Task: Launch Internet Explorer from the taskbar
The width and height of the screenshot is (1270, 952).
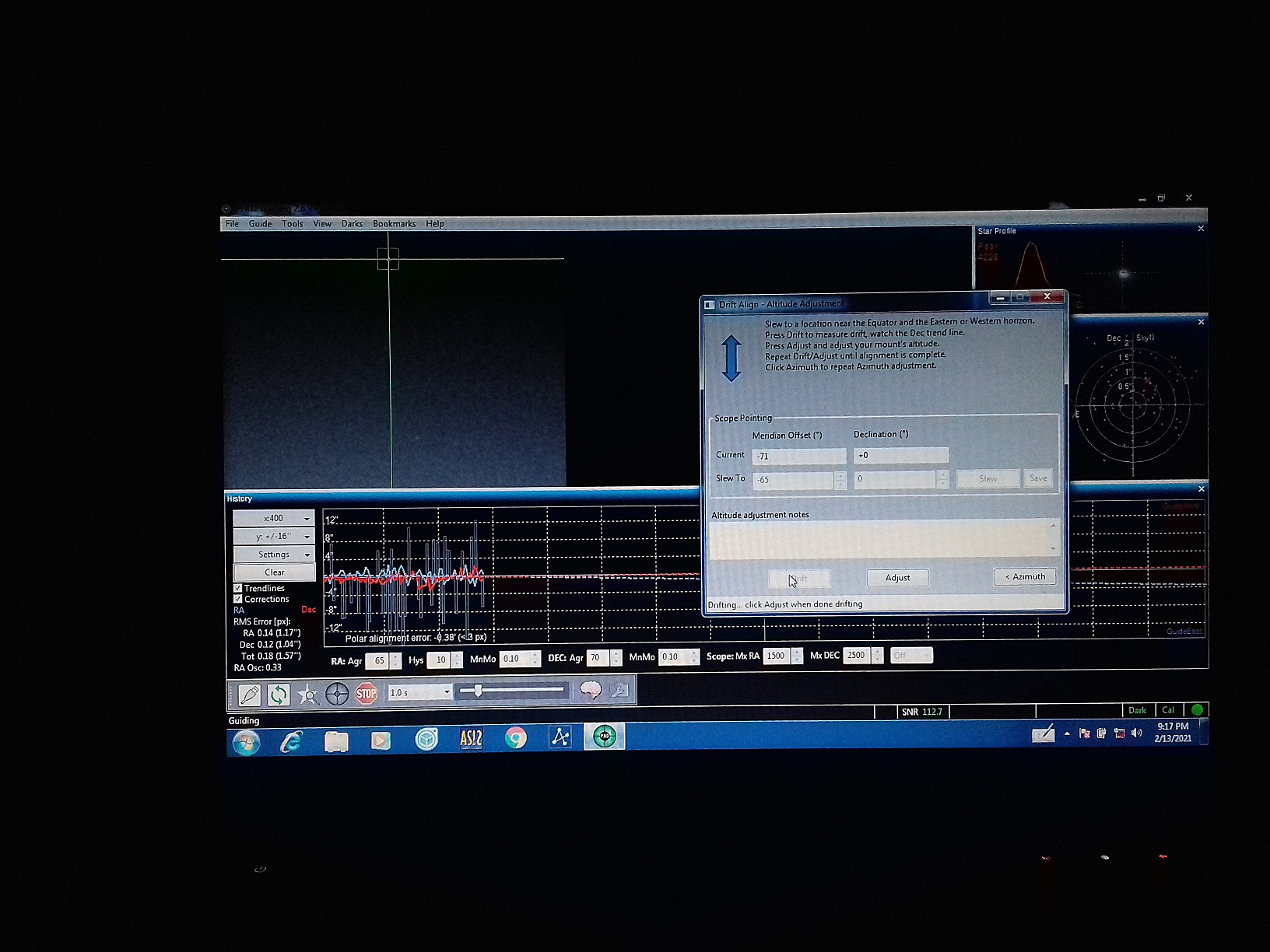Action: click(x=291, y=742)
